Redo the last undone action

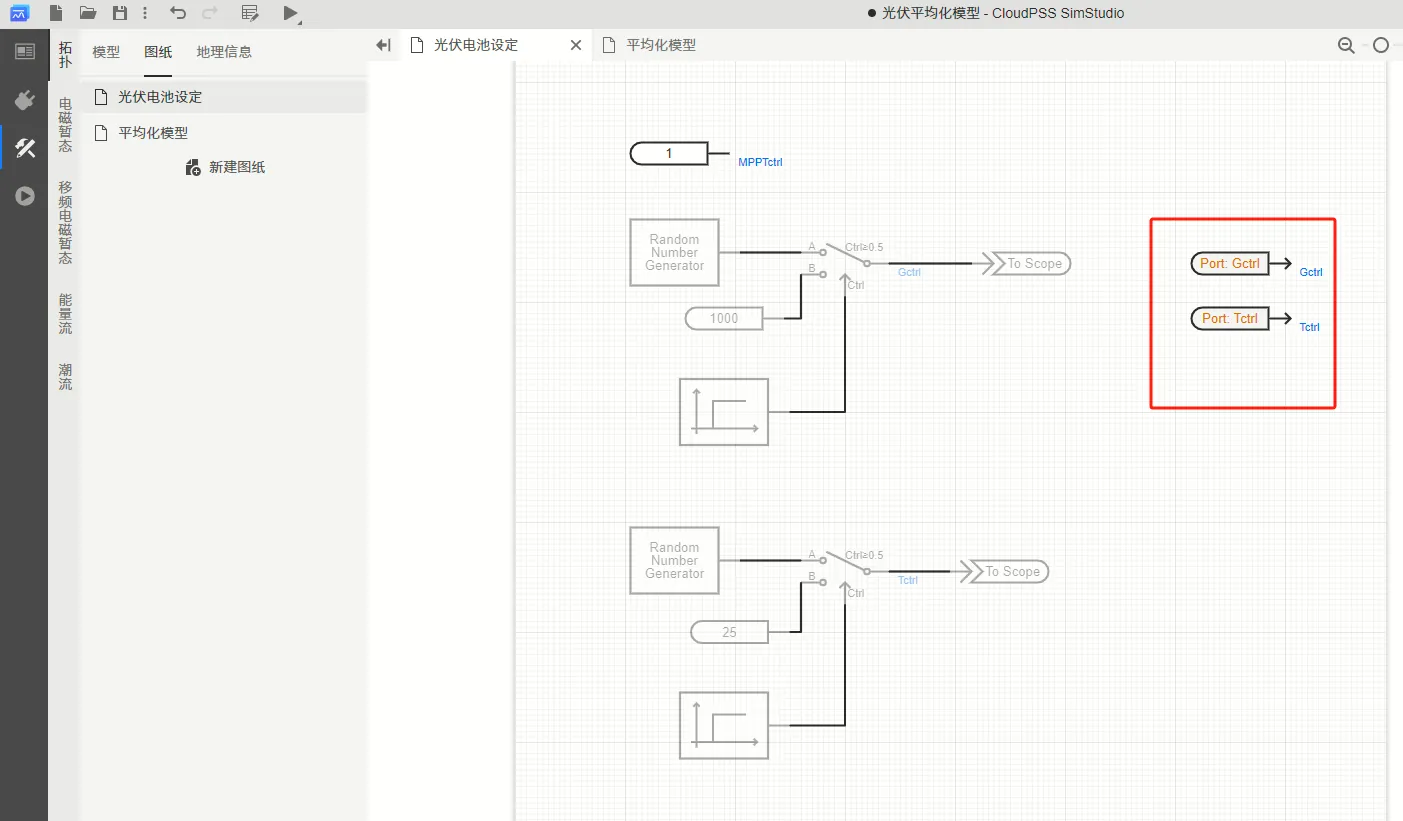tap(210, 13)
